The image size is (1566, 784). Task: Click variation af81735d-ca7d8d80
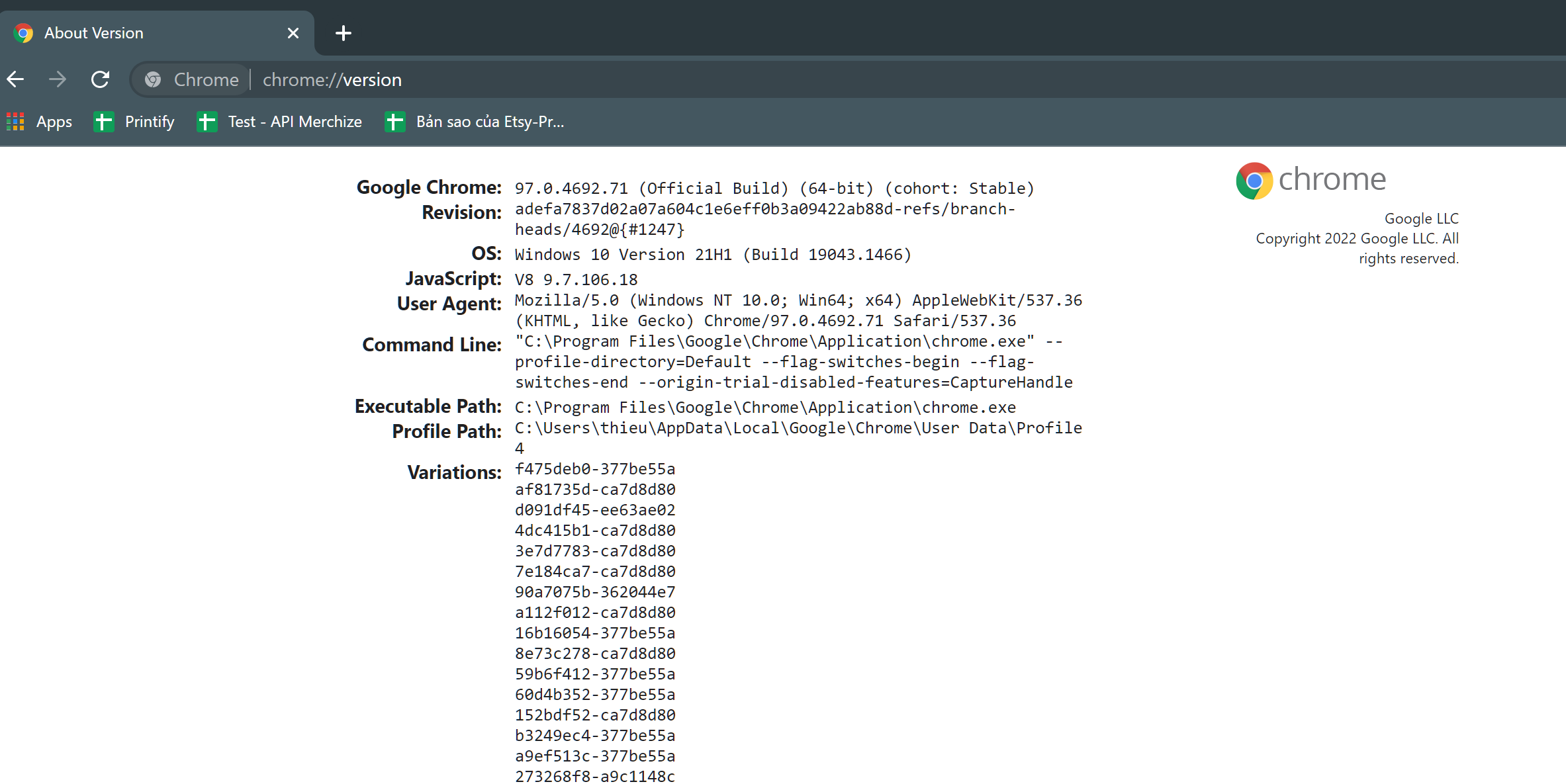click(x=595, y=490)
